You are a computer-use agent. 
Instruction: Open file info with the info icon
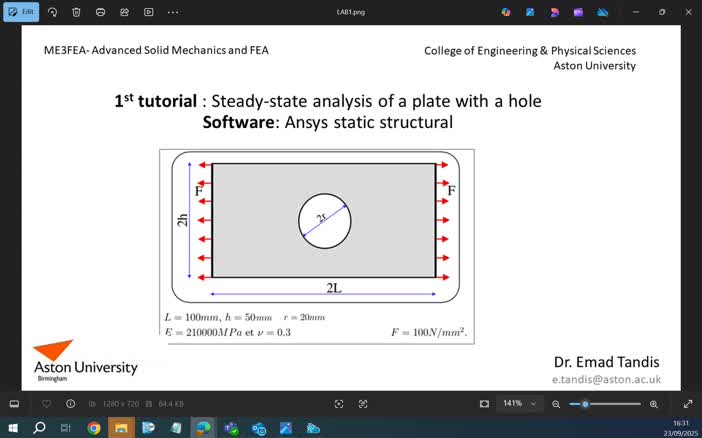pos(70,404)
